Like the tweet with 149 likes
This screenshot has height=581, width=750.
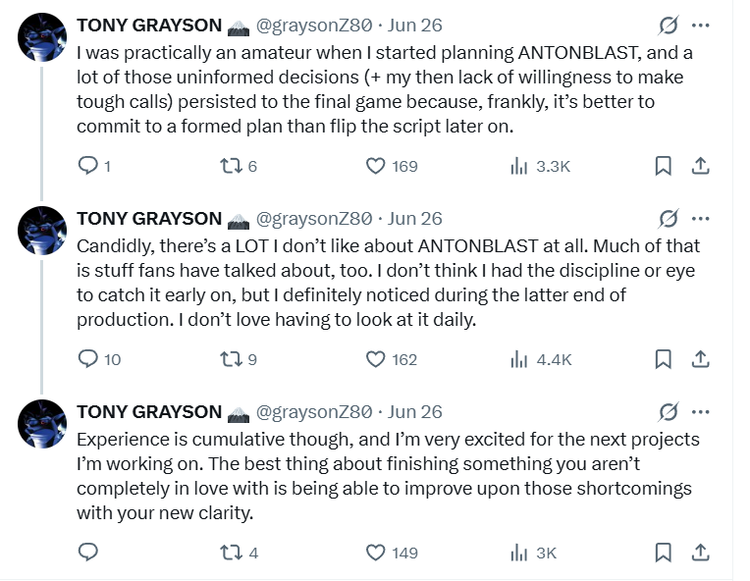tap(376, 551)
